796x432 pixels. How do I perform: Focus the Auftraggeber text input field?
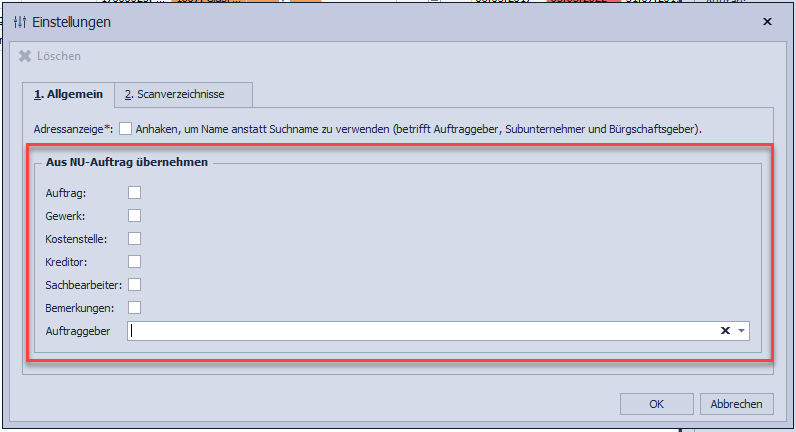point(420,331)
